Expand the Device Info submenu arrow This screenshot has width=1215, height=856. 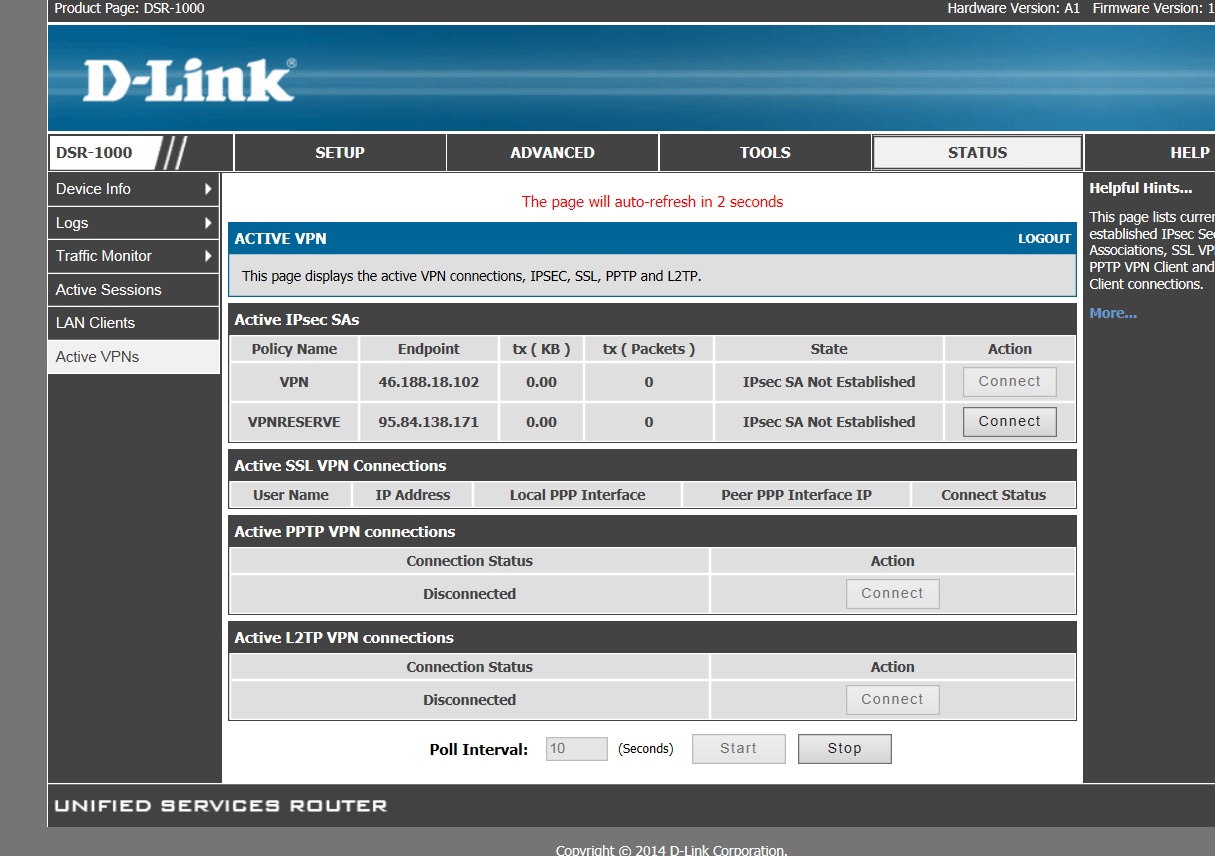pyautogui.click(x=208, y=189)
